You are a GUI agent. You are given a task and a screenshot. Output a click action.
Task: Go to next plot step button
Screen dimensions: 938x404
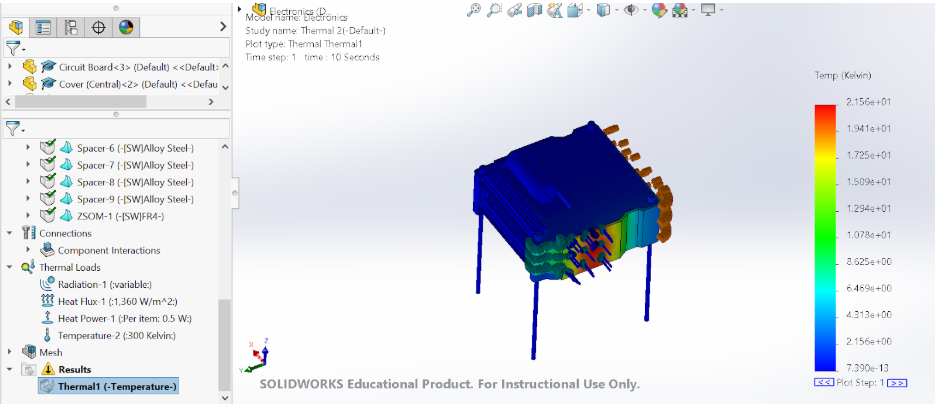click(x=897, y=383)
